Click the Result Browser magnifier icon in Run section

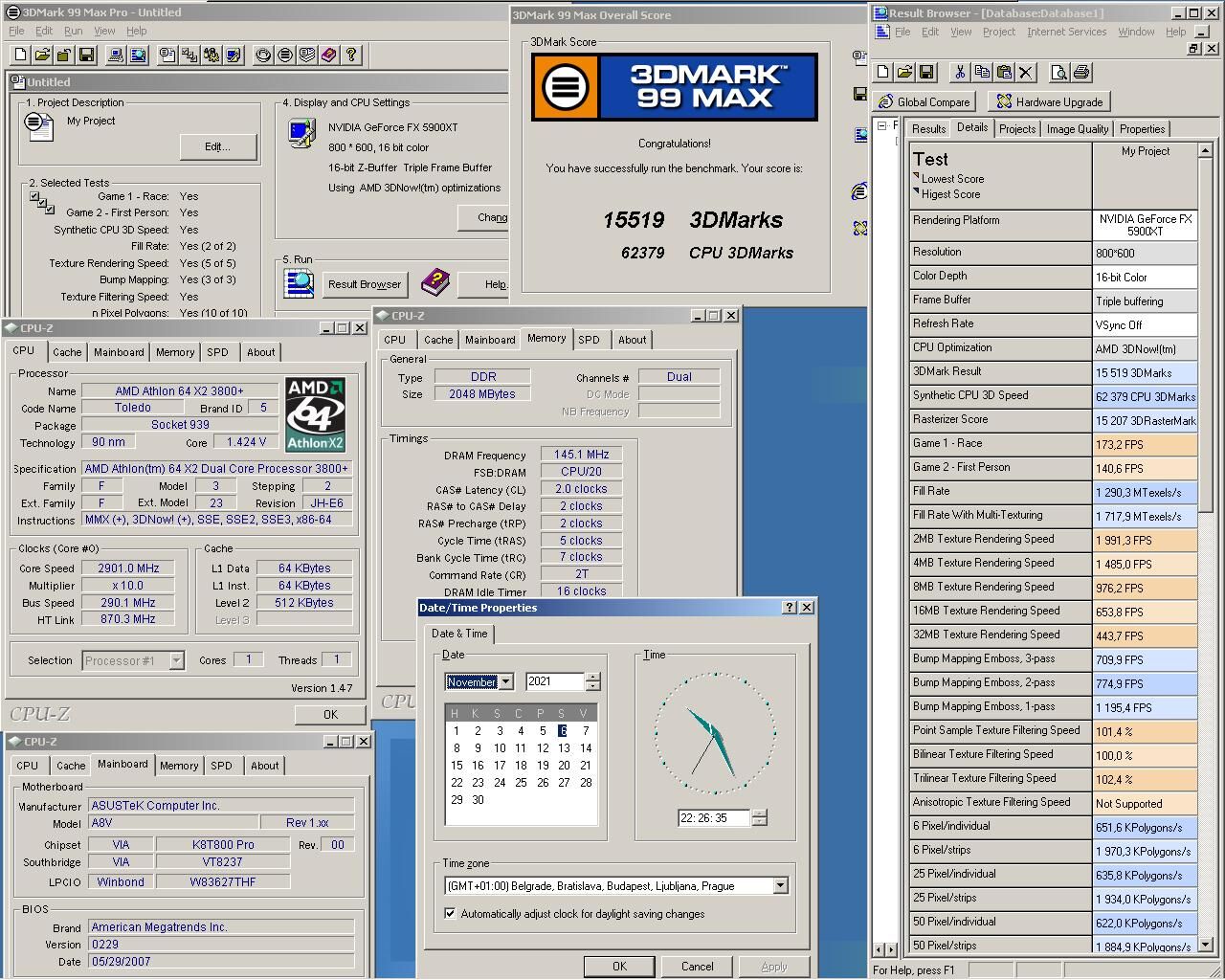[x=300, y=283]
